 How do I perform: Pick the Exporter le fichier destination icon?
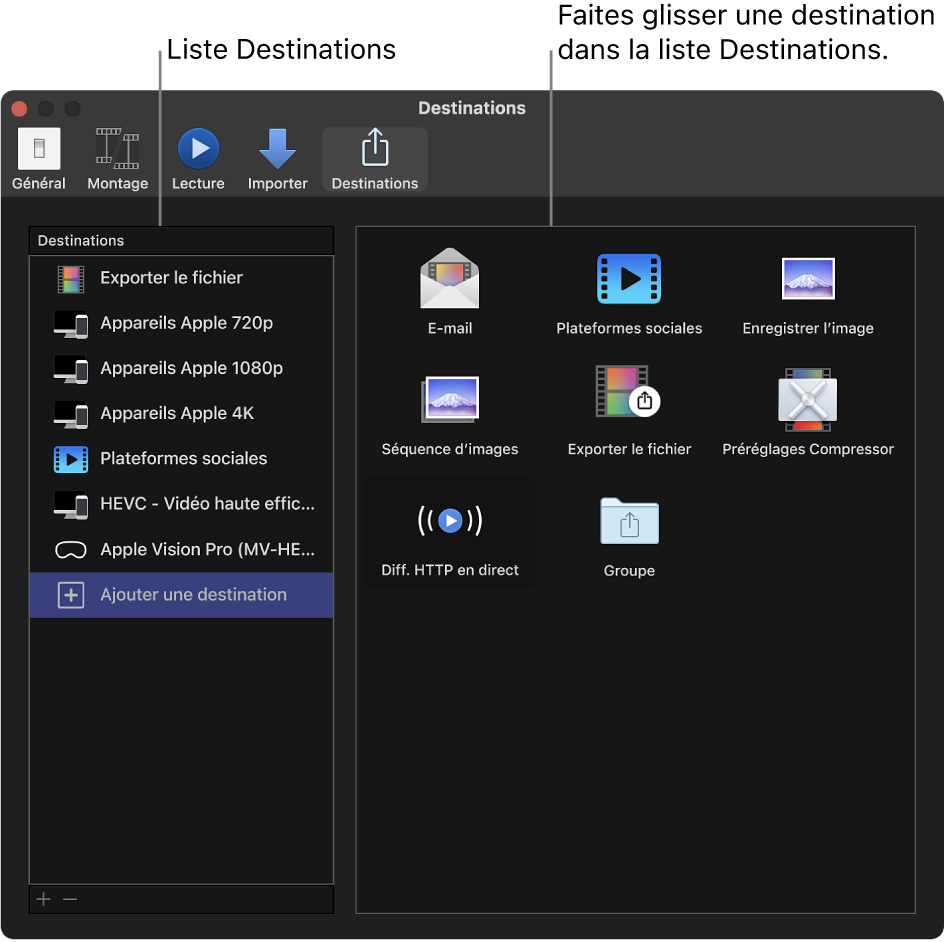(x=628, y=410)
